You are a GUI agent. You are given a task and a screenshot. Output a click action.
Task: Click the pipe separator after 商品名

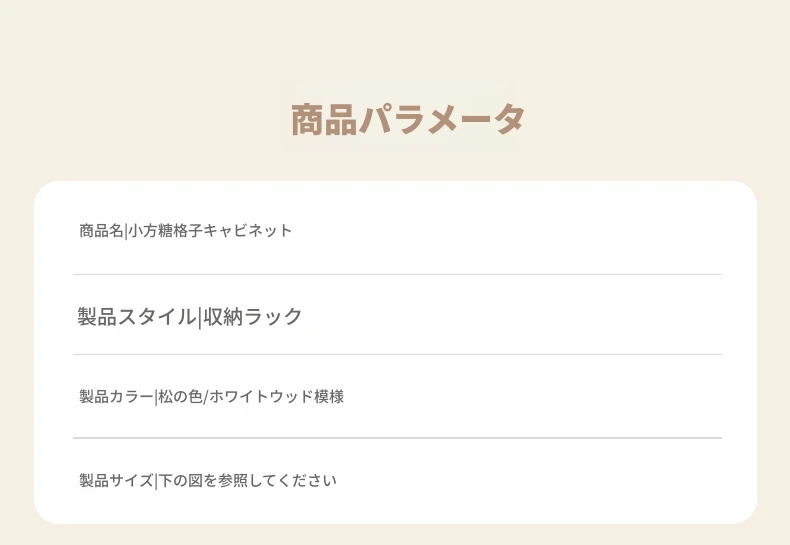click(126, 231)
